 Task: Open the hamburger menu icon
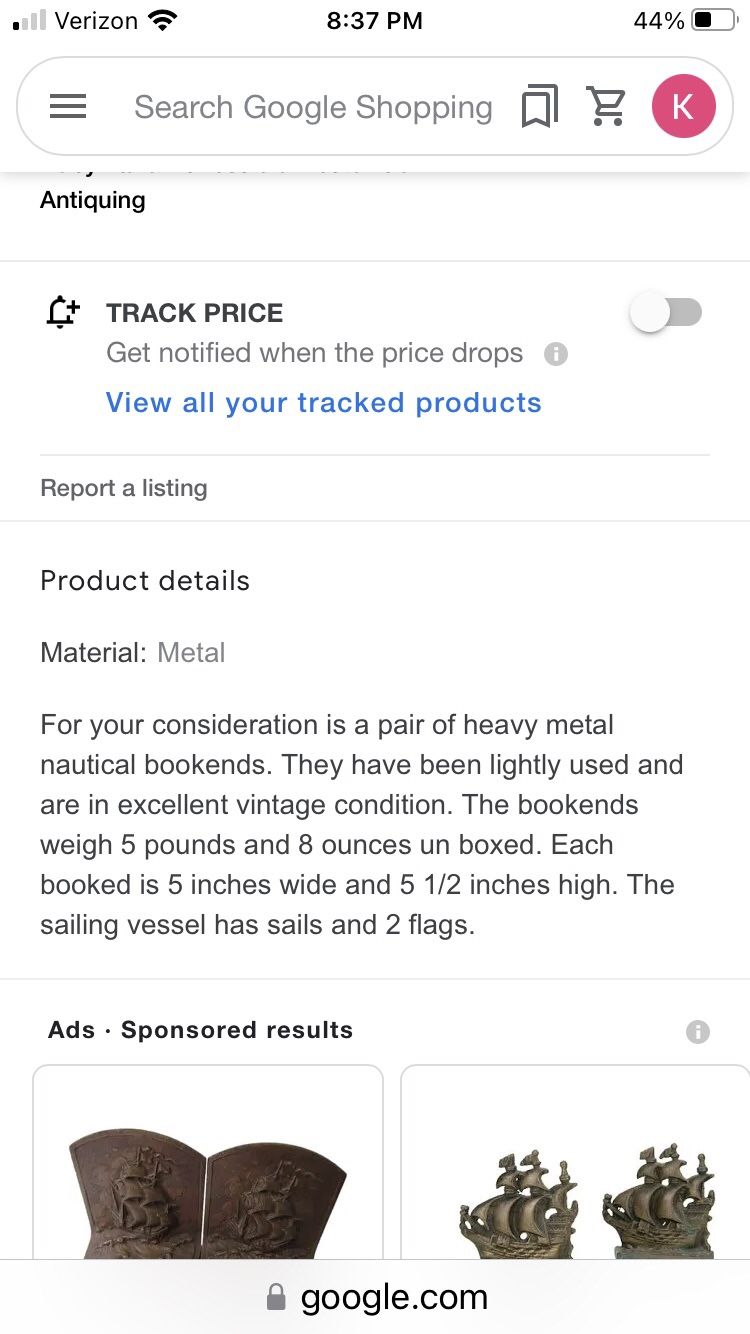tap(68, 106)
